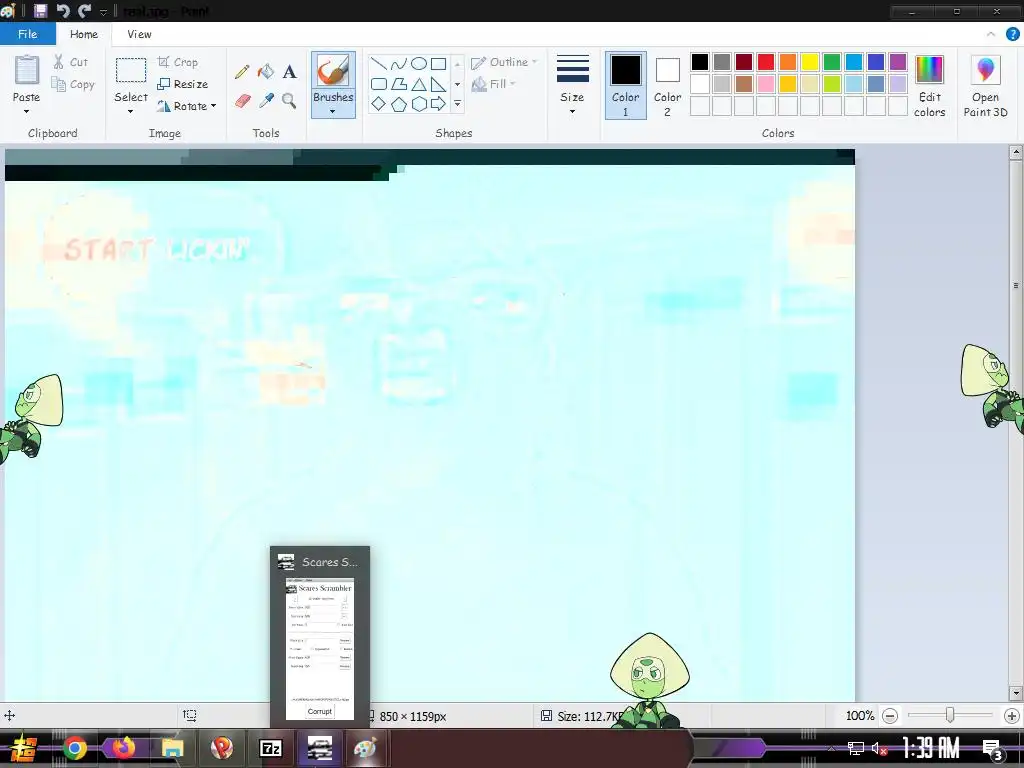Select the Text tool
The width and height of the screenshot is (1024, 768).
[289, 71]
